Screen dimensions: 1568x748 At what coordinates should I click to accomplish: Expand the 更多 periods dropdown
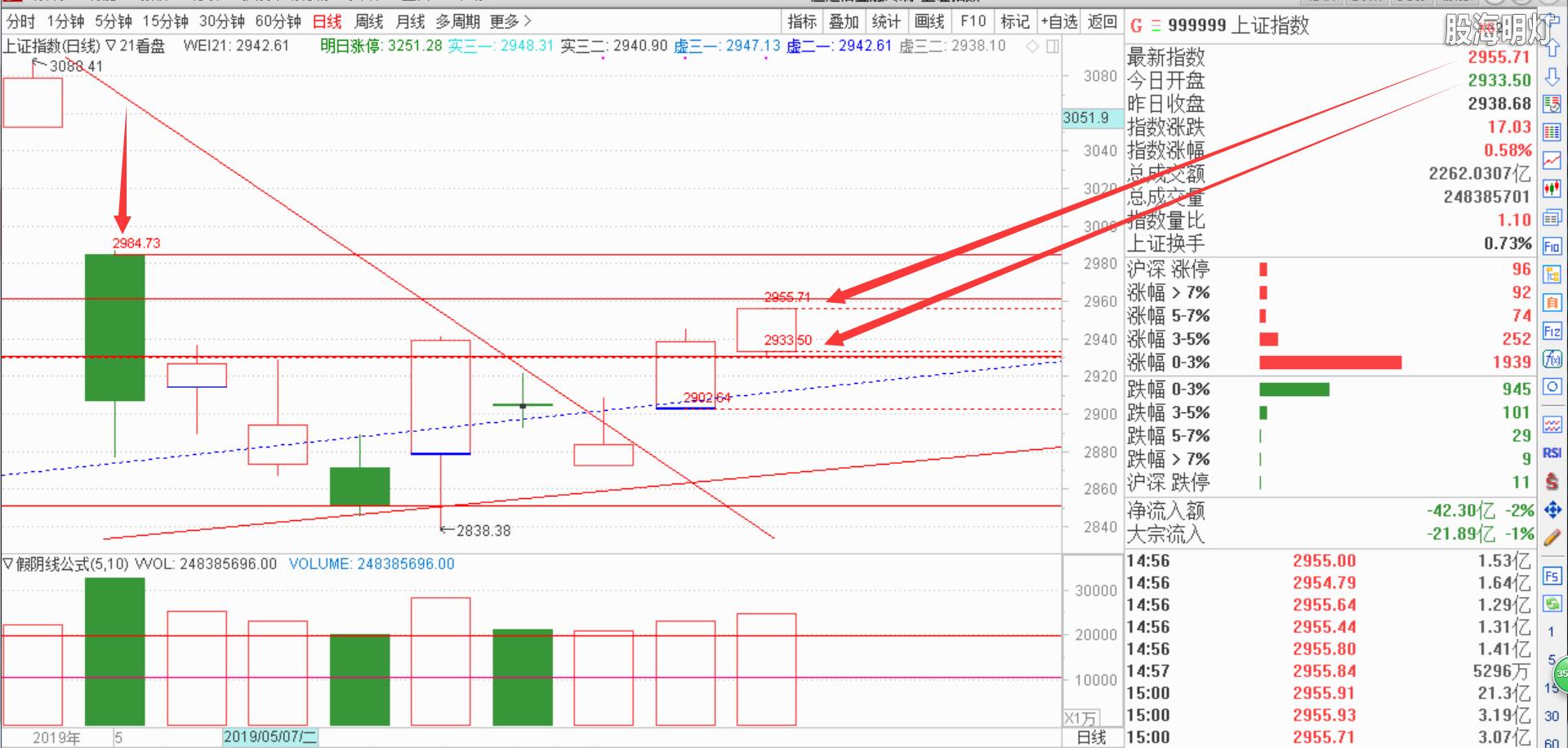510,21
